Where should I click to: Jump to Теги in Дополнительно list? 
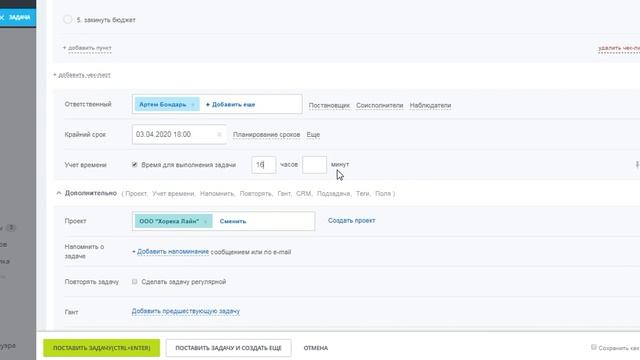point(362,193)
